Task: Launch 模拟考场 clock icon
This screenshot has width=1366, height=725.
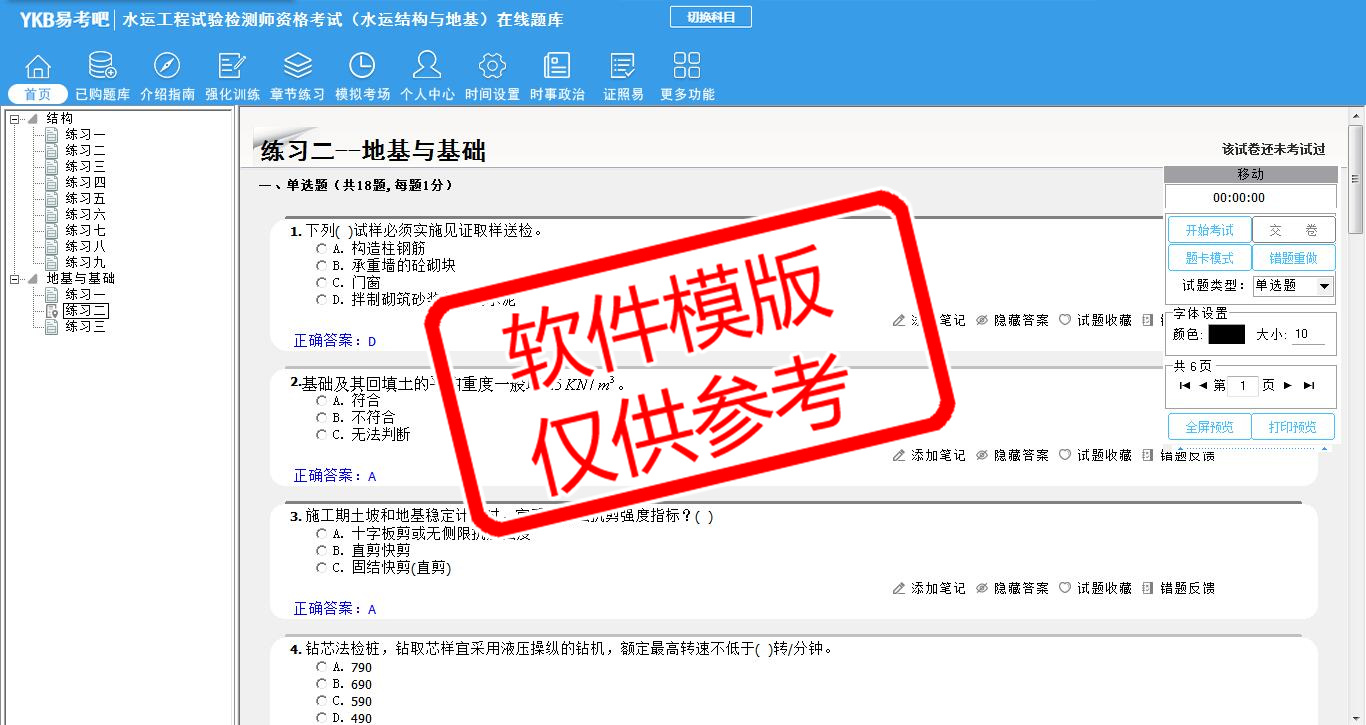Action: (x=362, y=67)
